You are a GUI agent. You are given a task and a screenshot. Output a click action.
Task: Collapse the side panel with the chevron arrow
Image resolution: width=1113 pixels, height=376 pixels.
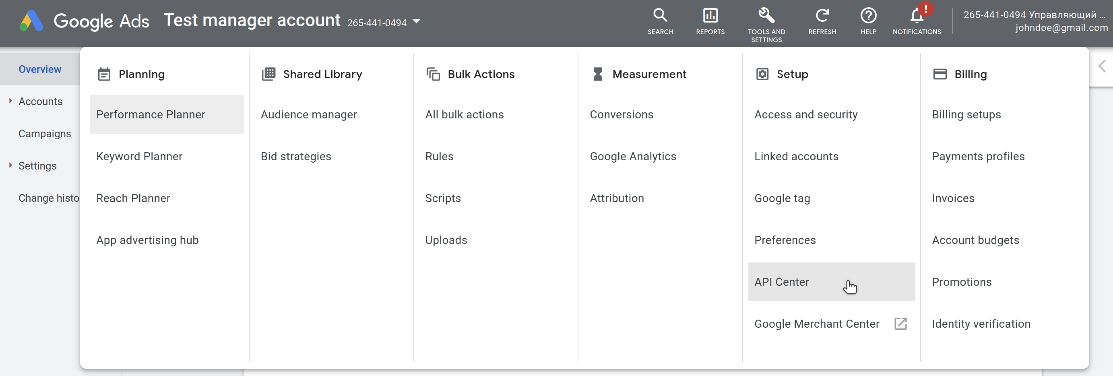pyautogui.click(x=1102, y=66)
